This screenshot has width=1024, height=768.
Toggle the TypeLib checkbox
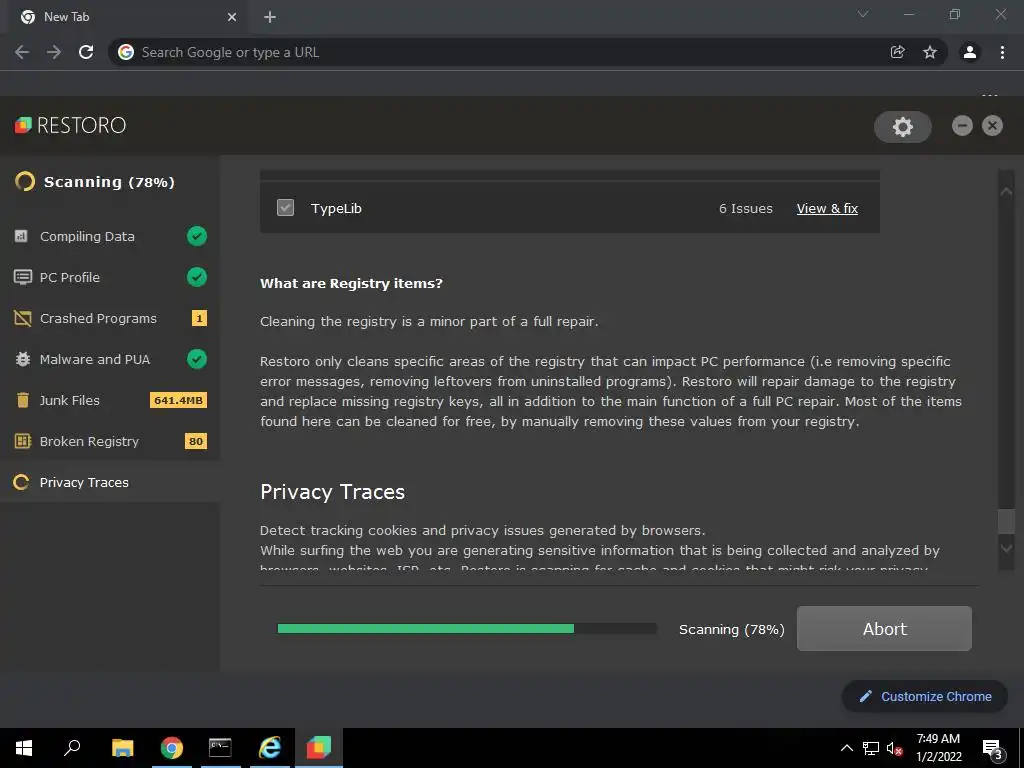(285, 208)
